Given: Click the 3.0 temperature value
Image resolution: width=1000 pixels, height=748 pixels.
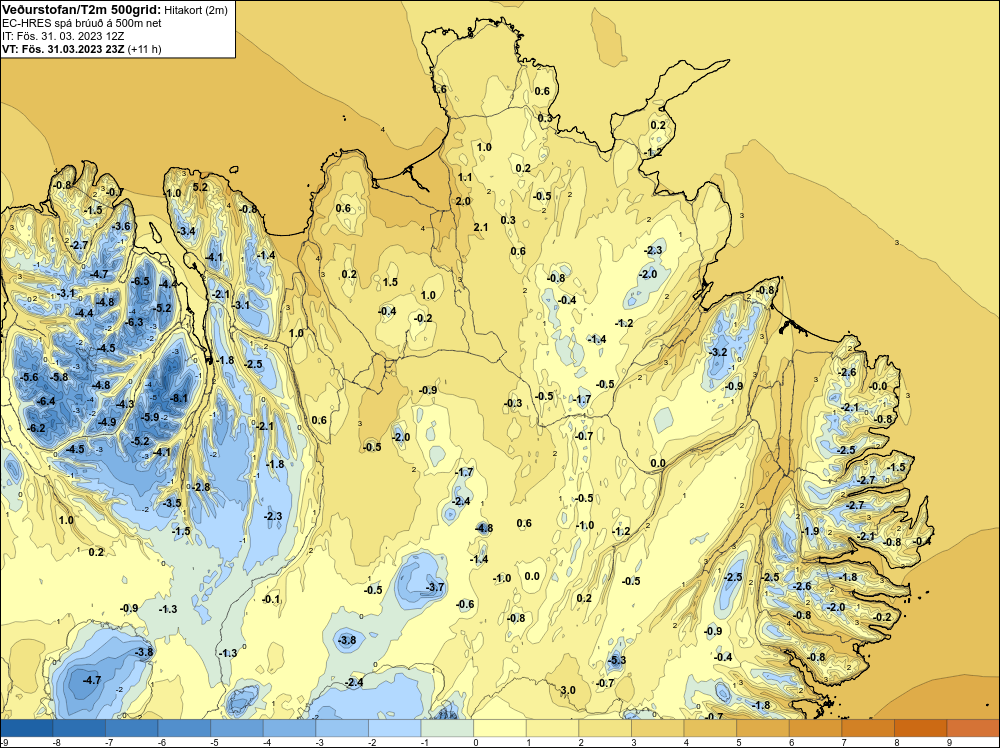Looking at the screenshot, I should pyautogui.click(x=568, y=690).
